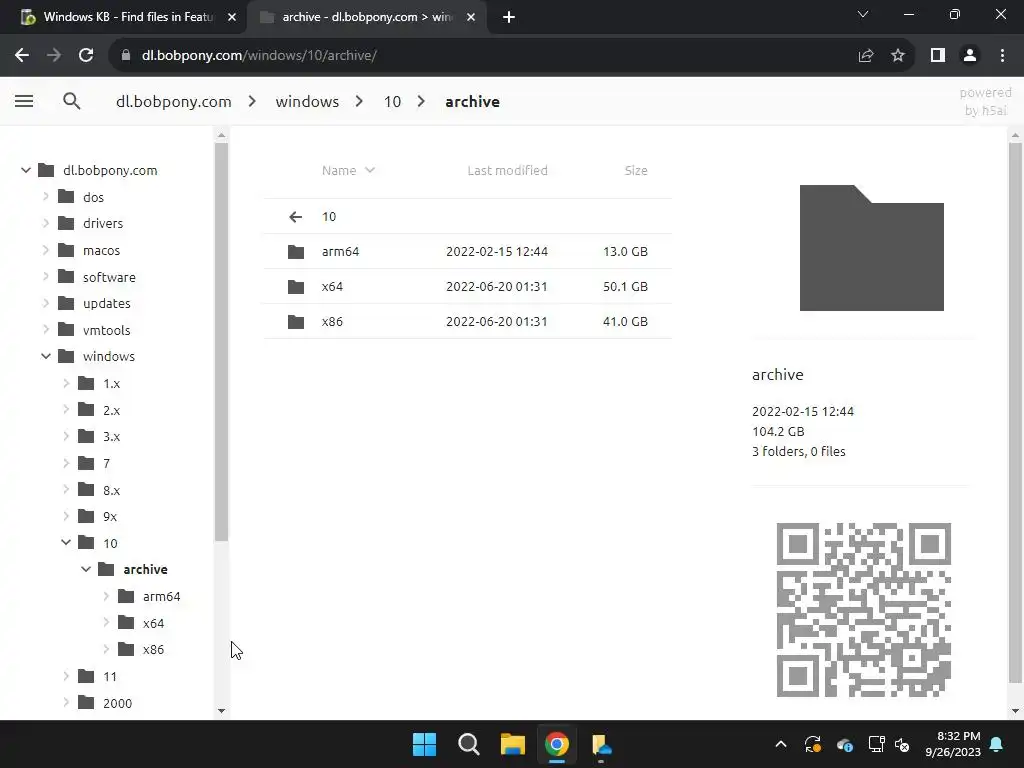Click archive breadcrumb
1024x768 pixels.
[472, 101]
